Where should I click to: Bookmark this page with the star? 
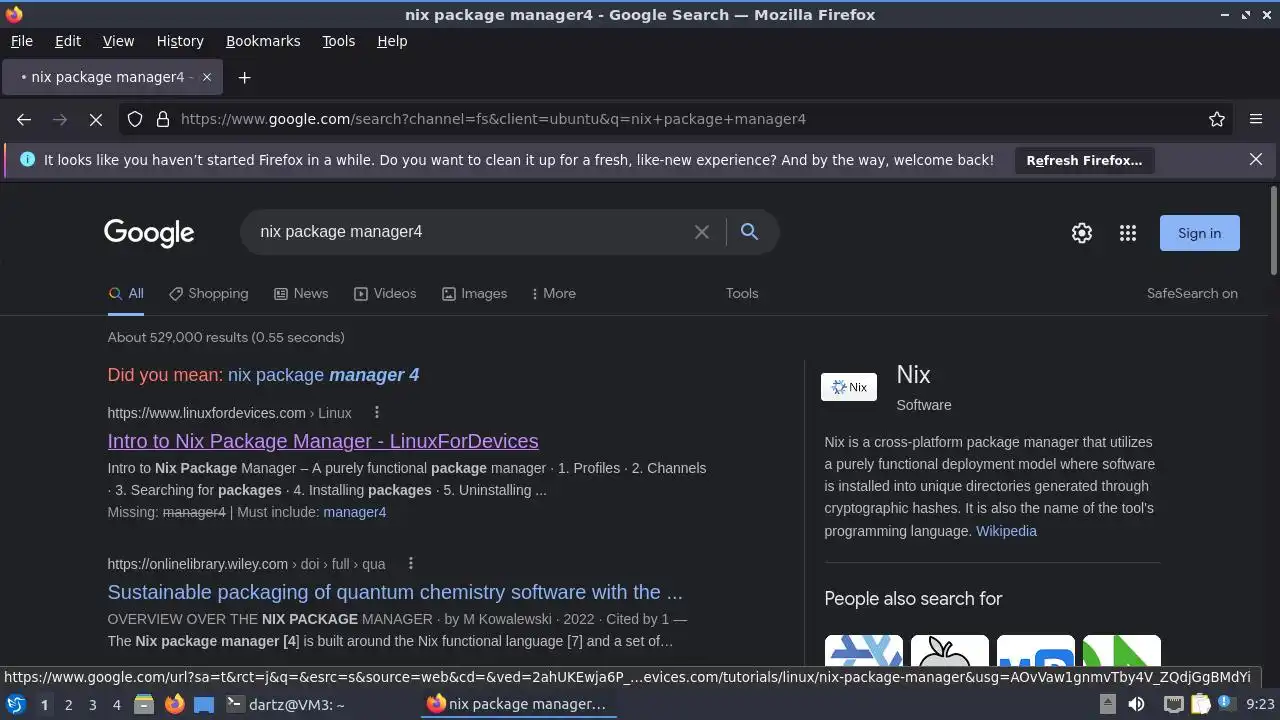pyautogui.click(x=1217, y=119)
